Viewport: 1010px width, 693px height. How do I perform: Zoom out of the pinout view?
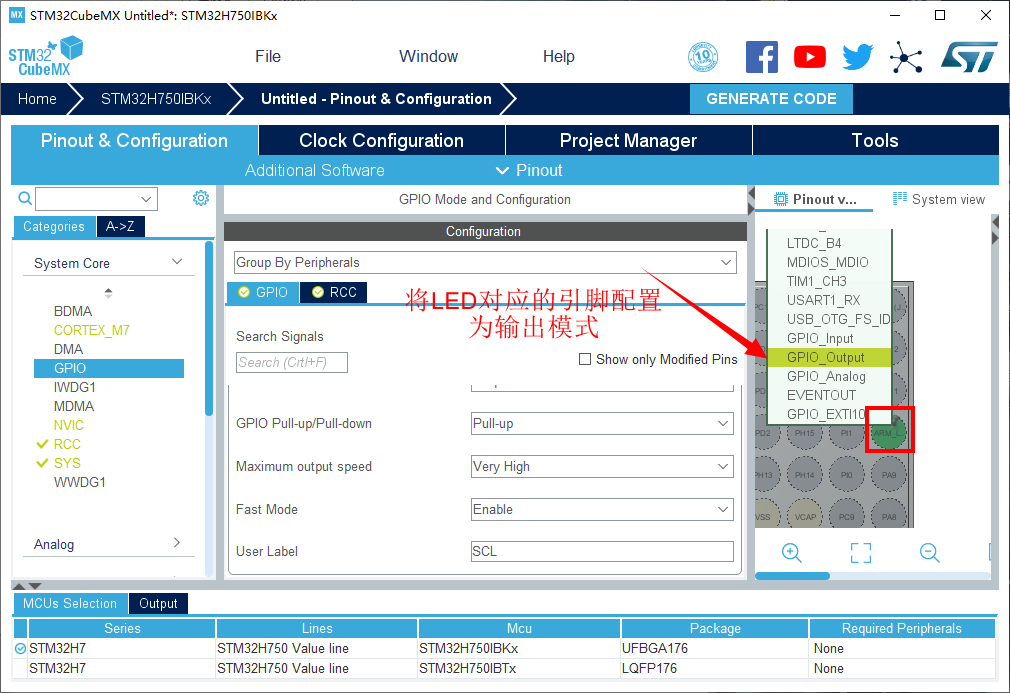point(929,553)
